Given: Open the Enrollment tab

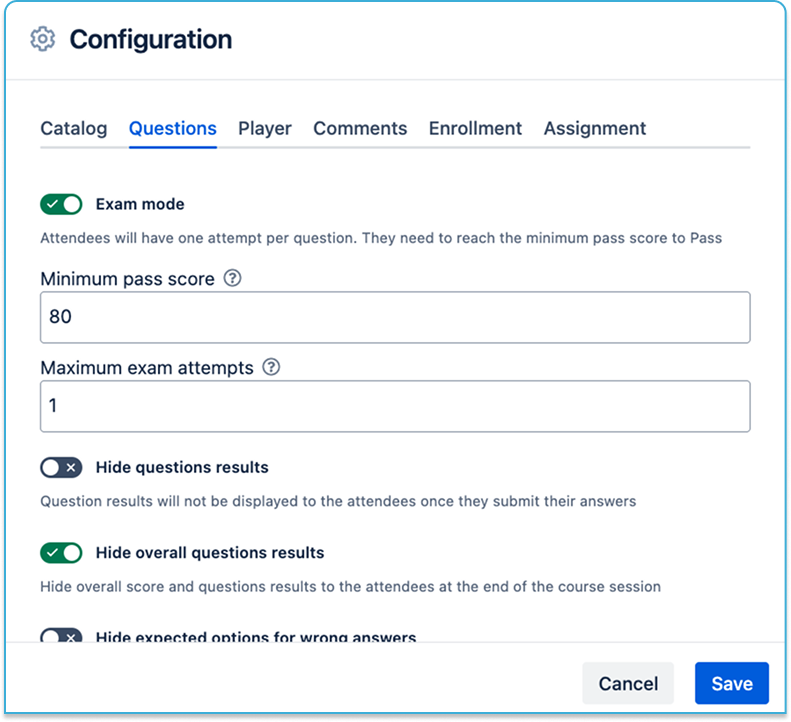Looking at the screenshot, I should pos(475,128).
